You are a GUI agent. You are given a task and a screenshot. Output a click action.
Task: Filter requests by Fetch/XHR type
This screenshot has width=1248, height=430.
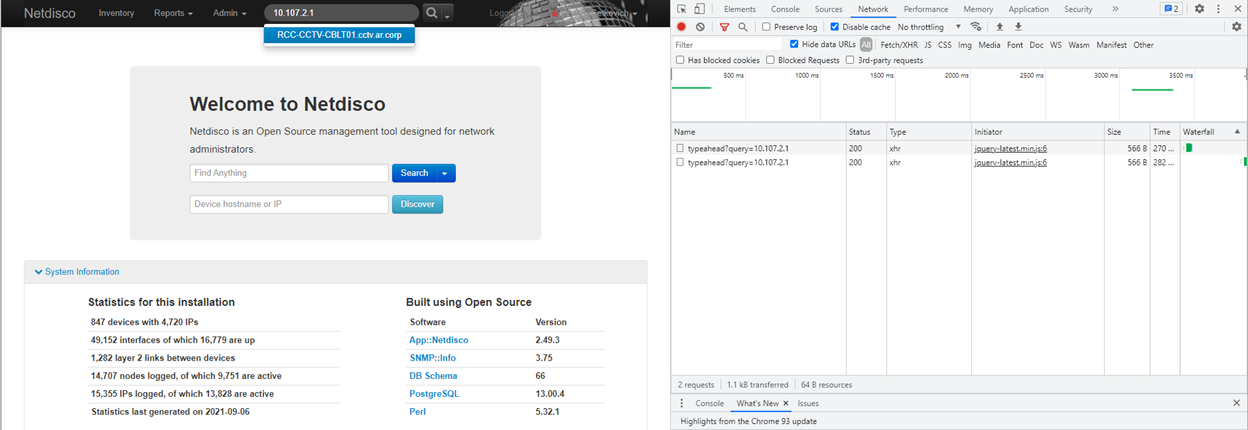(899, 44)
